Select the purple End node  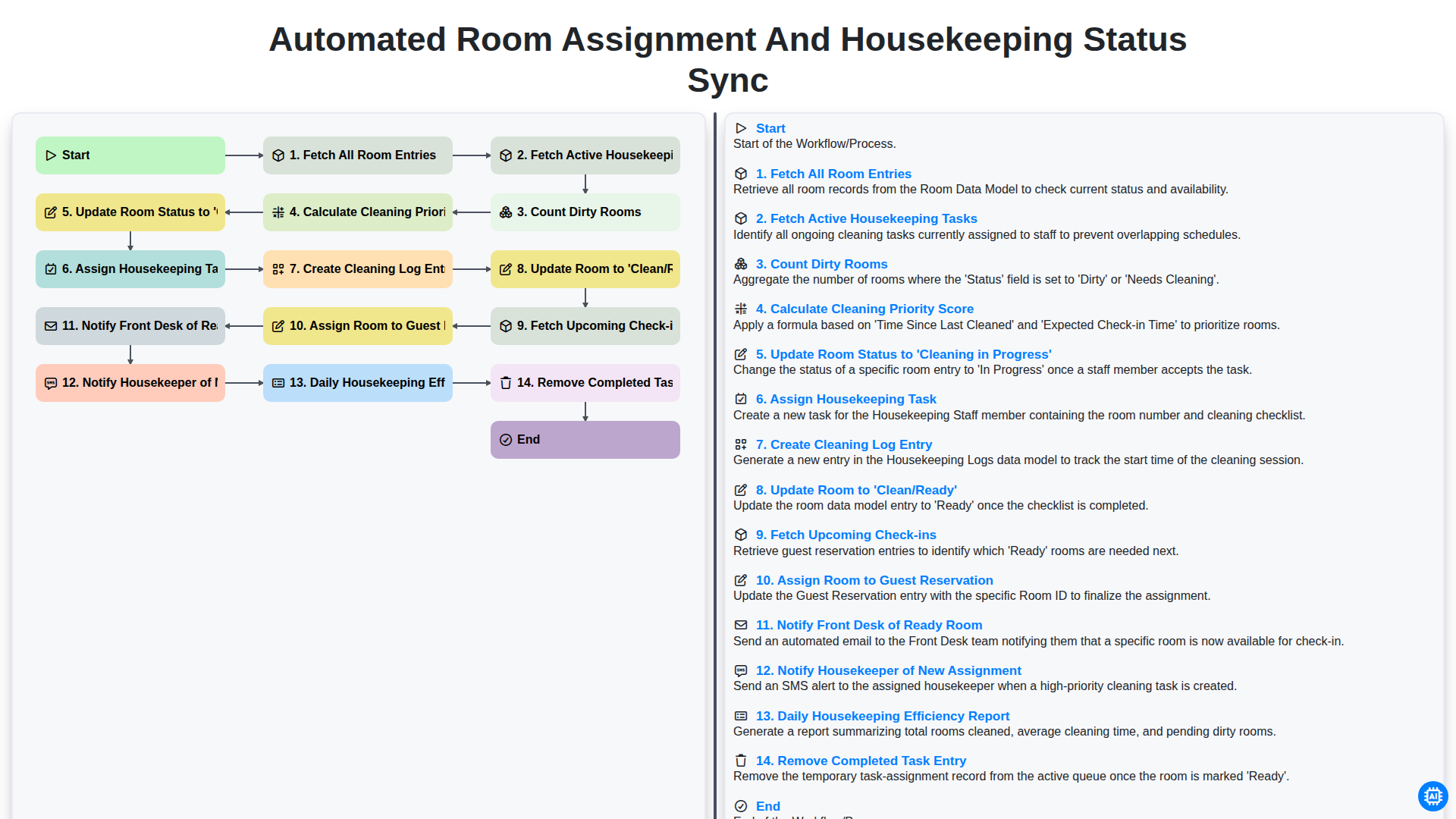click(585, 440)
